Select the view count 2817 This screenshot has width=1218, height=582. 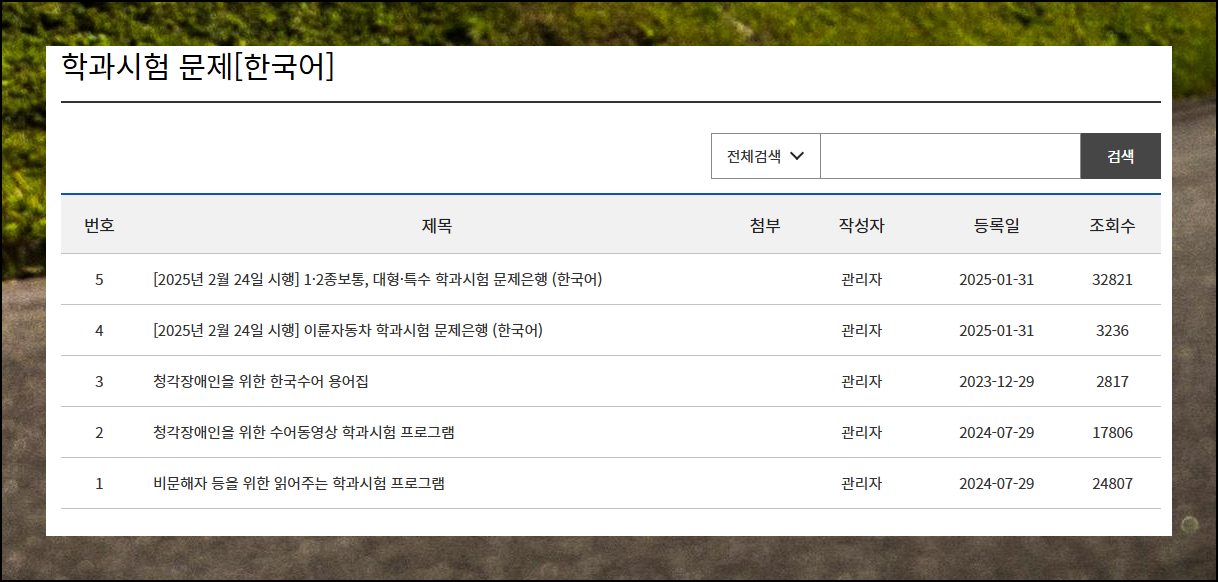(1112, 381)
